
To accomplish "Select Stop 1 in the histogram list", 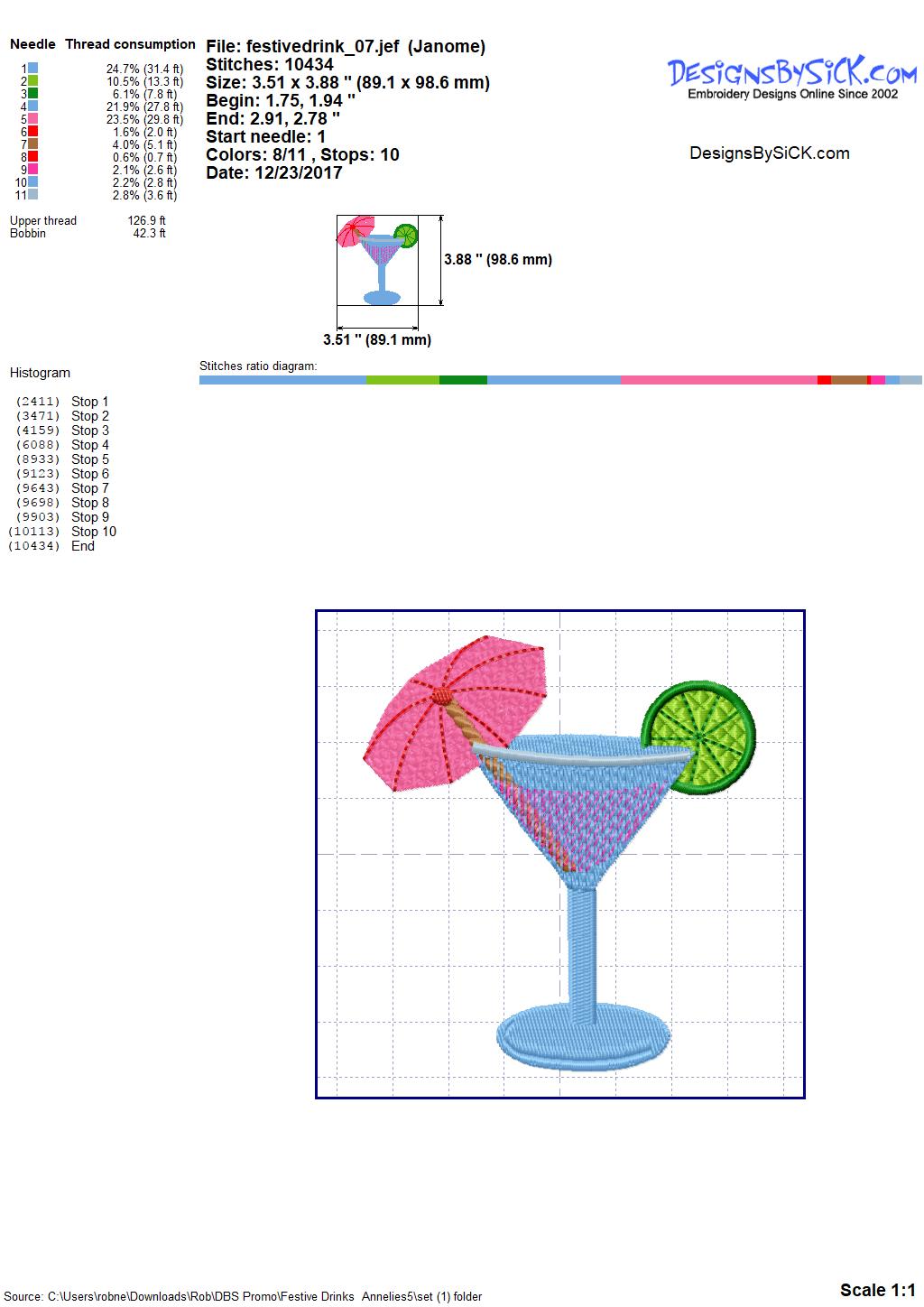I will click(89, 402).
